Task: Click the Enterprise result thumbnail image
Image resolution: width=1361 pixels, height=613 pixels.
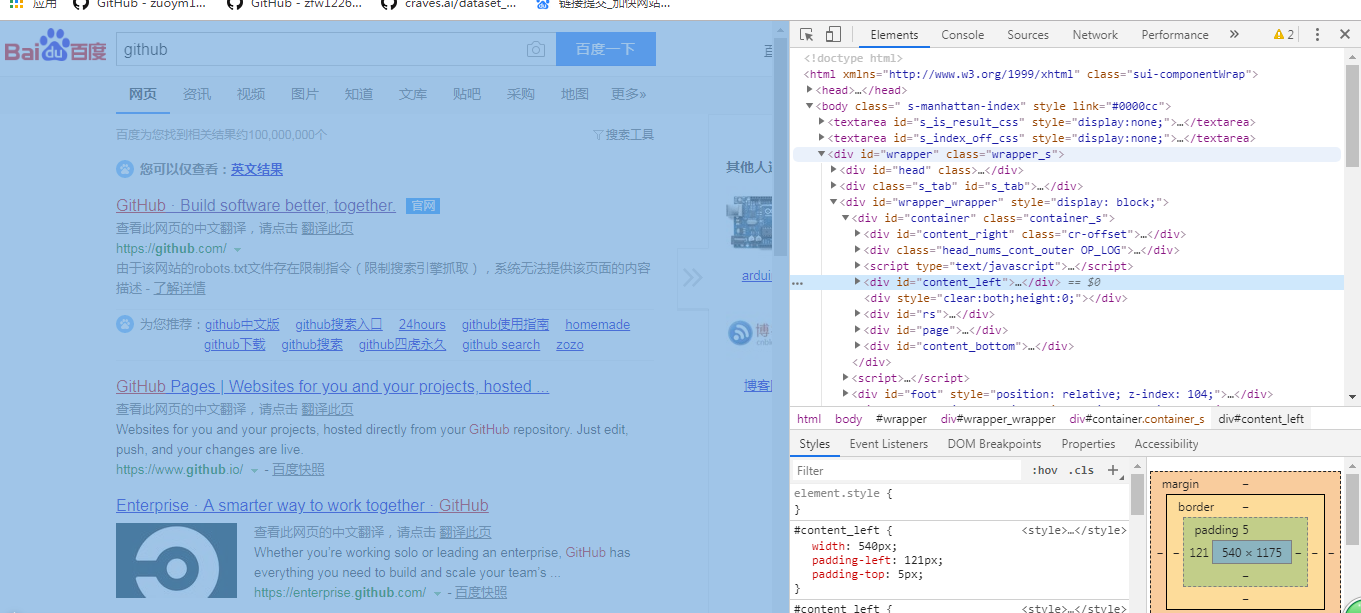Action: point(176,561)
